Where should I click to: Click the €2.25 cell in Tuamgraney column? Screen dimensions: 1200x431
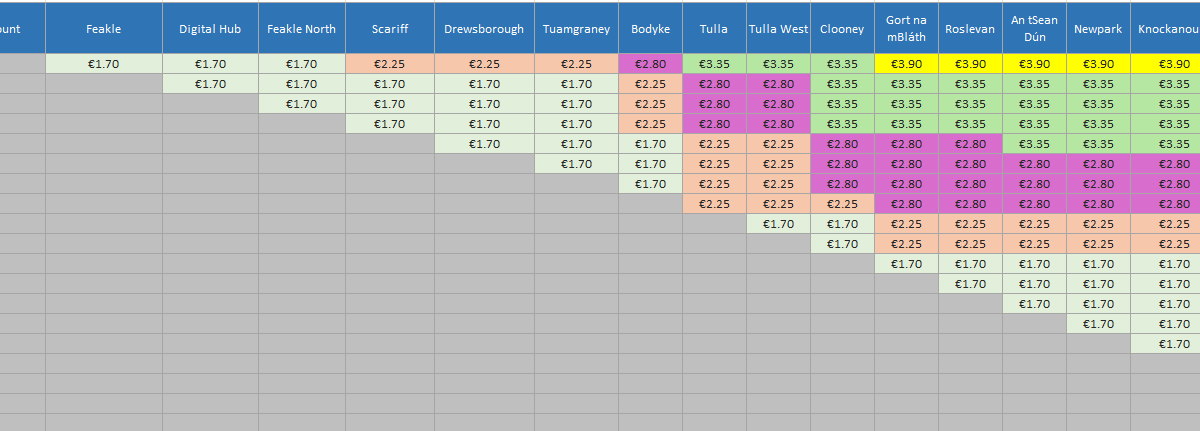tap(576, 64)
